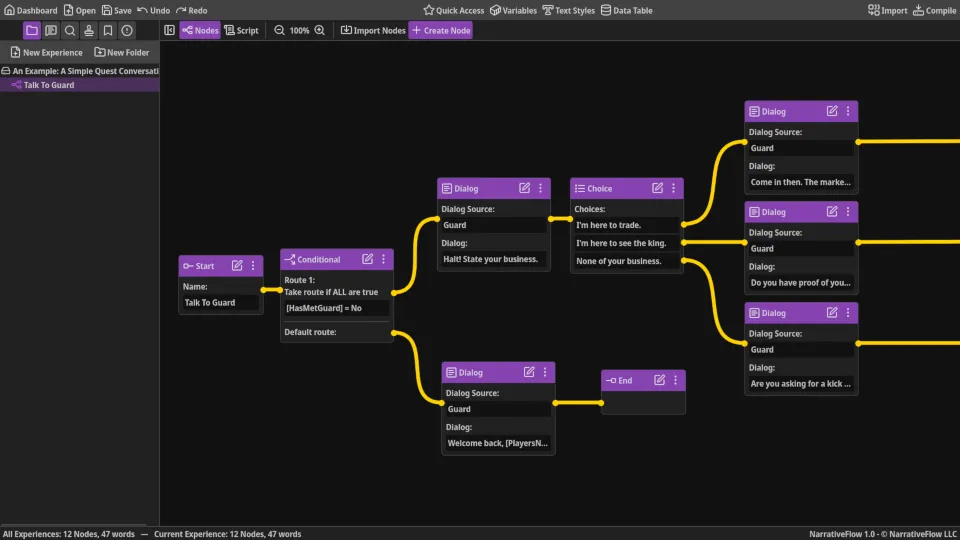Screen dimensions: 960x540
Task: Open Conditional node options menu
Action: tap(383, 259)
